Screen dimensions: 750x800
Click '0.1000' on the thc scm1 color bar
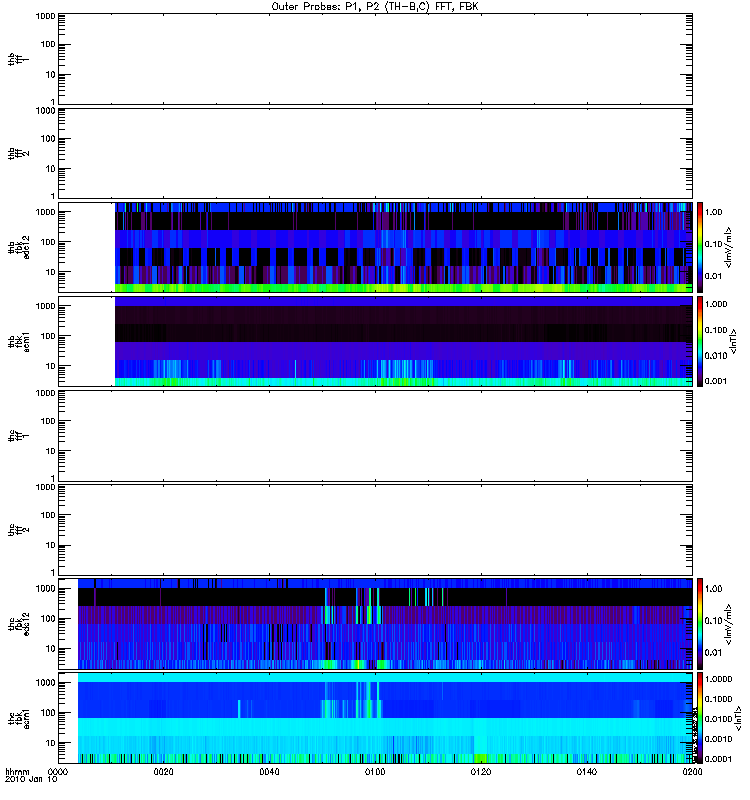point(718,699)
